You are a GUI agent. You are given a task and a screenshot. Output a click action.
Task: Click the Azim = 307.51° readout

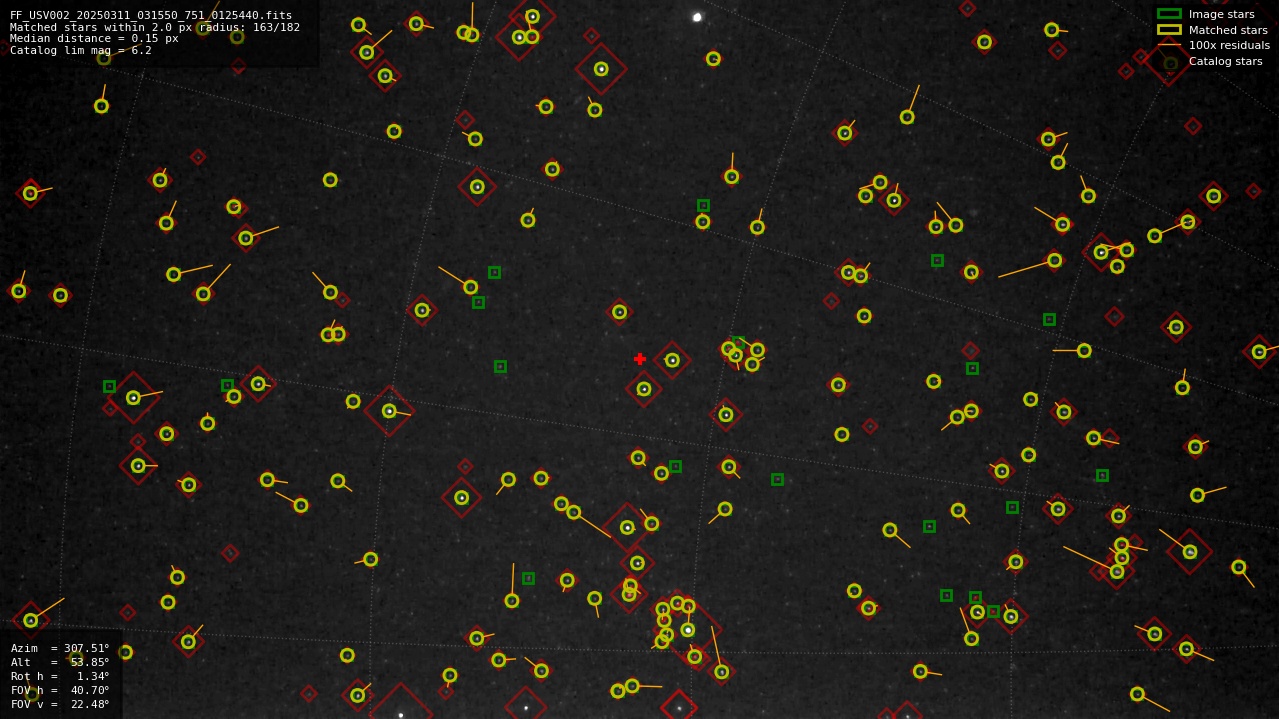pyautogui.click(x=60, y=648)
